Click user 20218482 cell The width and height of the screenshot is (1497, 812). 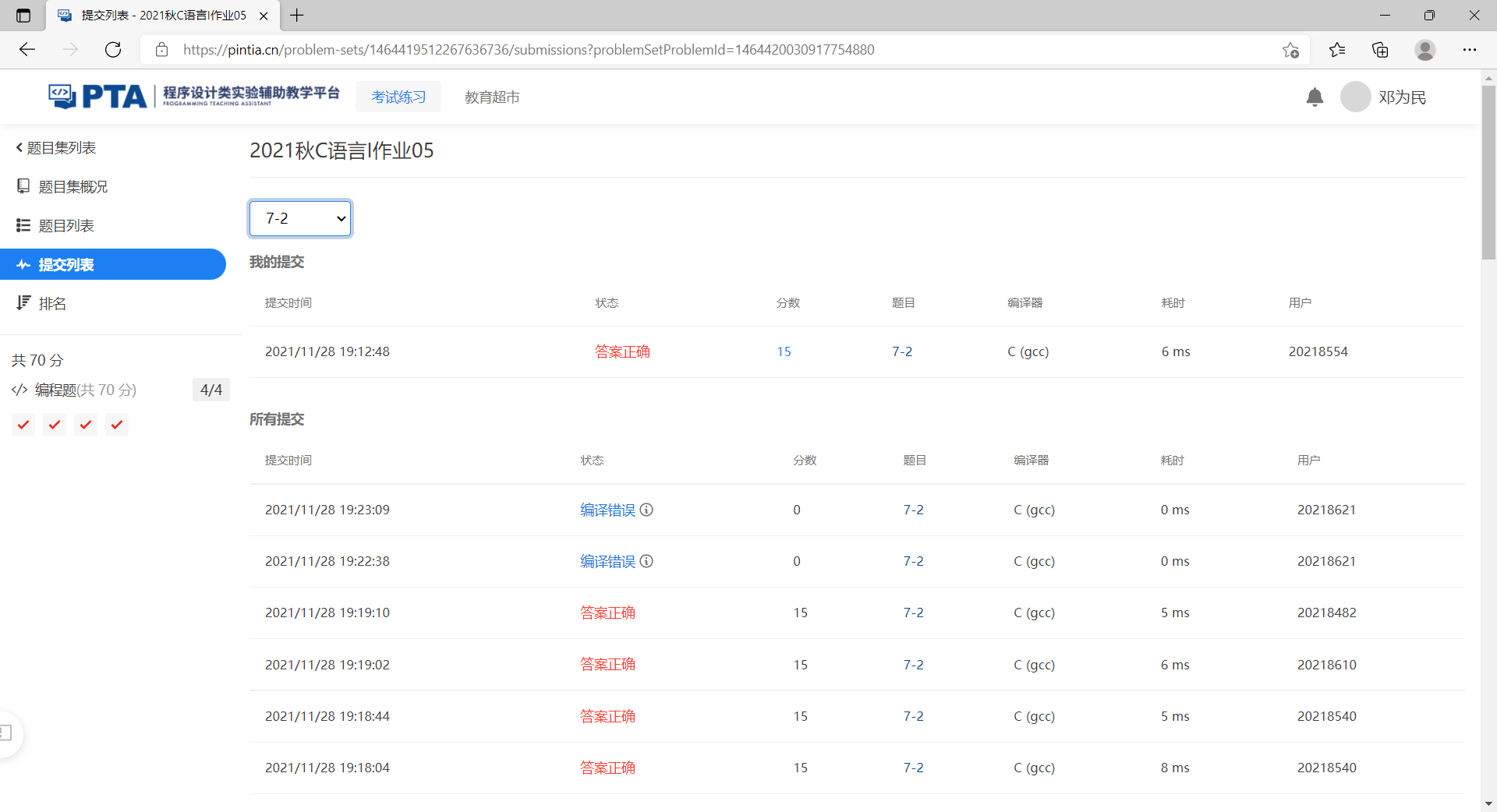1326,613
